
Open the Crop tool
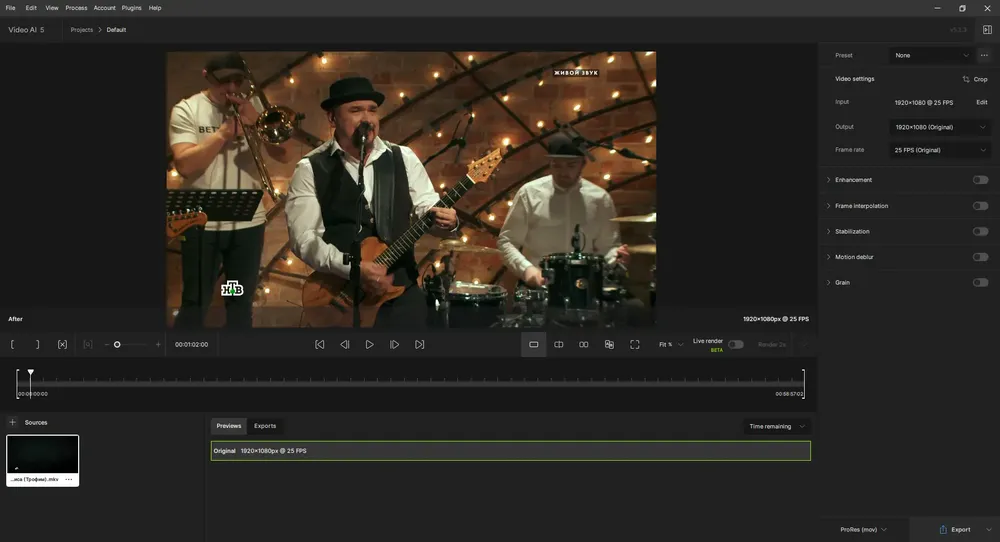point(975,79)
